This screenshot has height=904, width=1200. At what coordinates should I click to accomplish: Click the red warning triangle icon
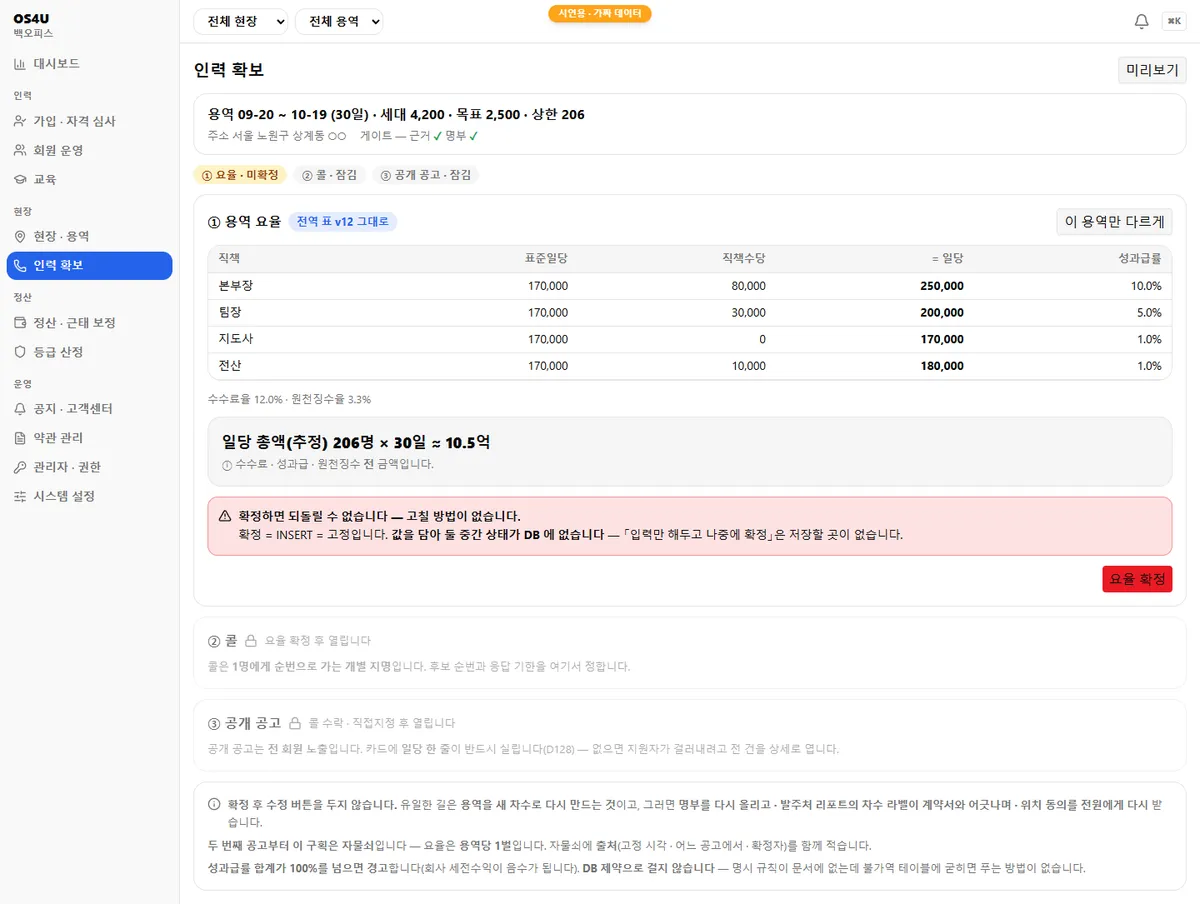pos(225,516)
